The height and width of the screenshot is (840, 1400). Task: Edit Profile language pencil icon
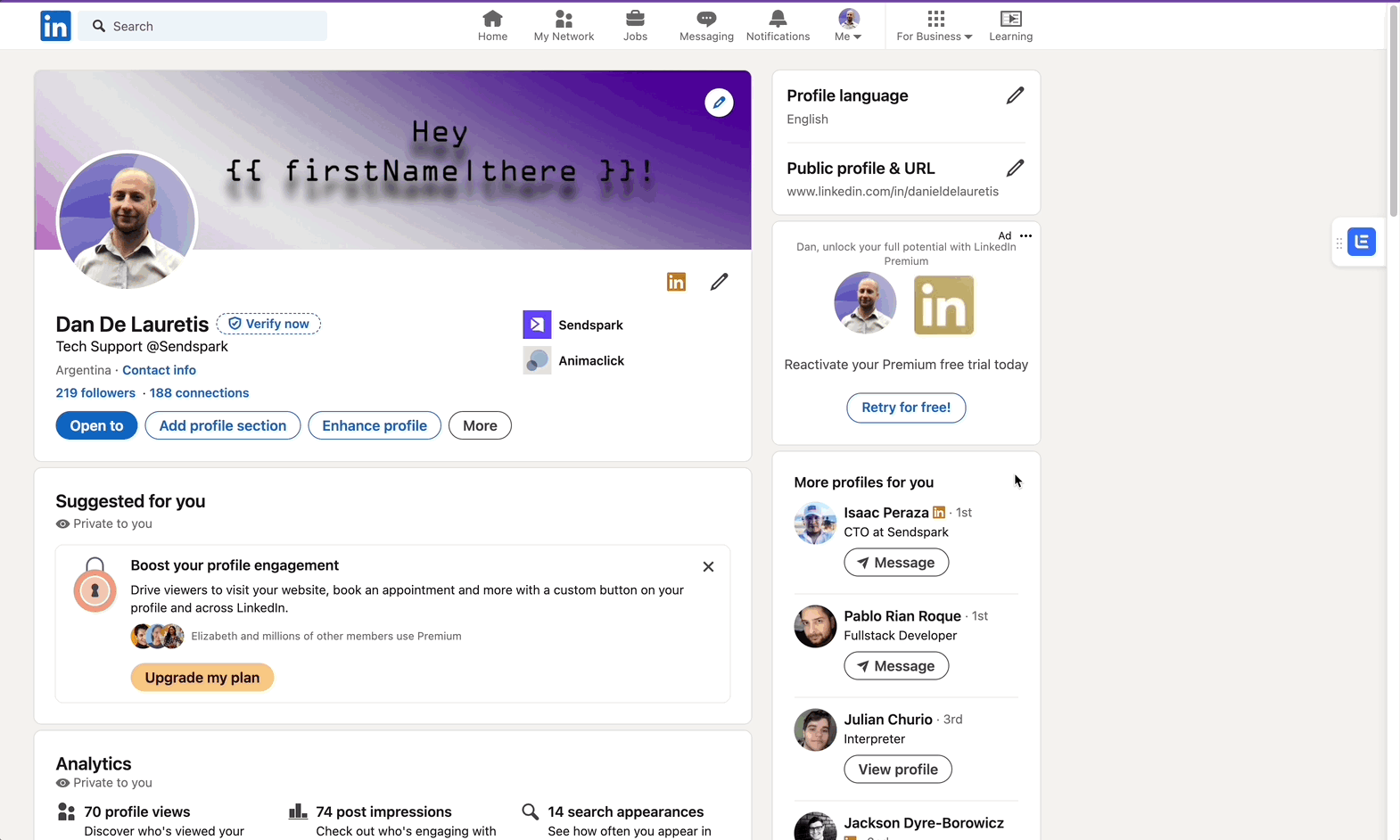[x=1015, y=95]
